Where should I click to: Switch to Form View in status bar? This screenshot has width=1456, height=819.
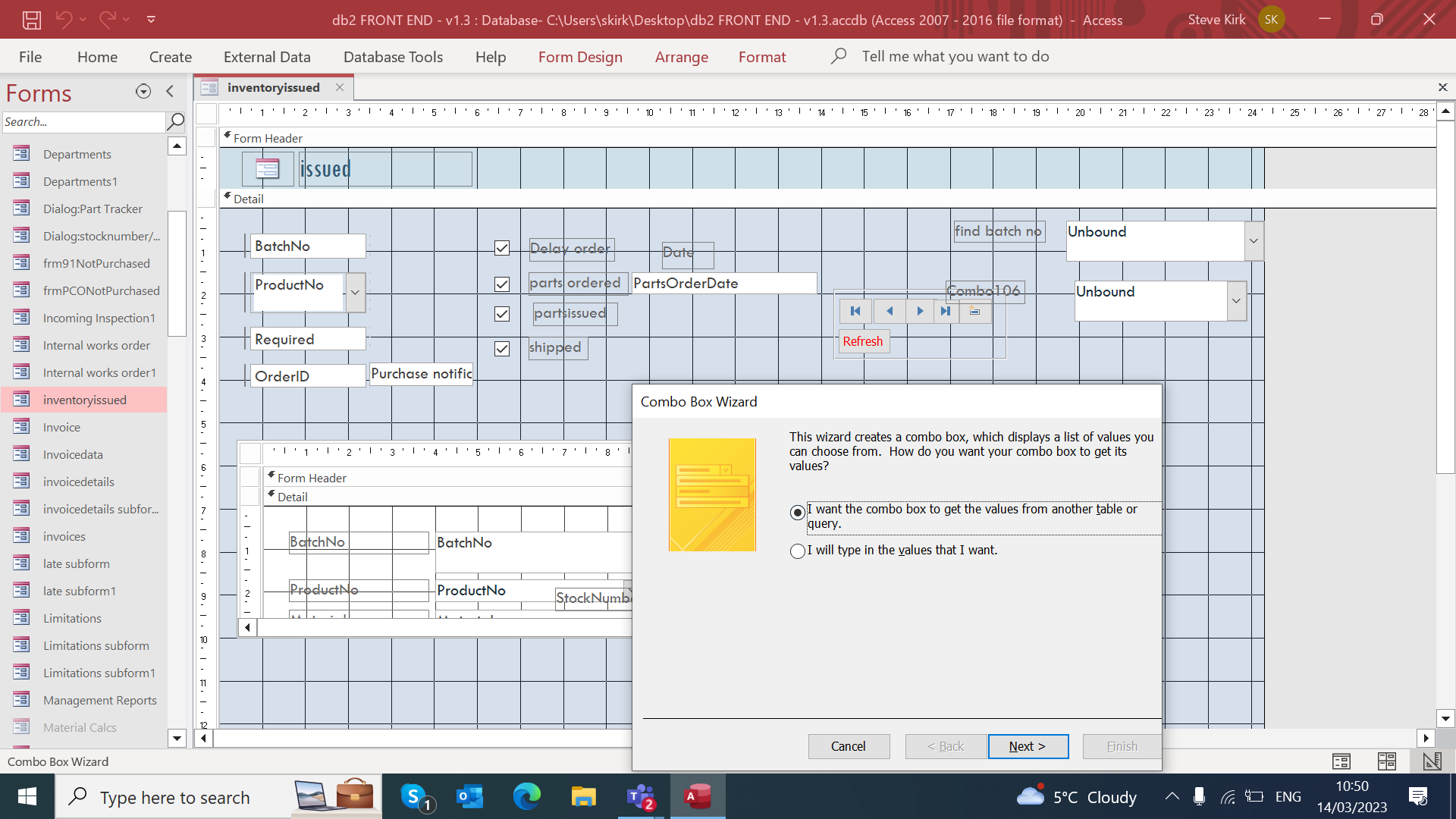1341,761
